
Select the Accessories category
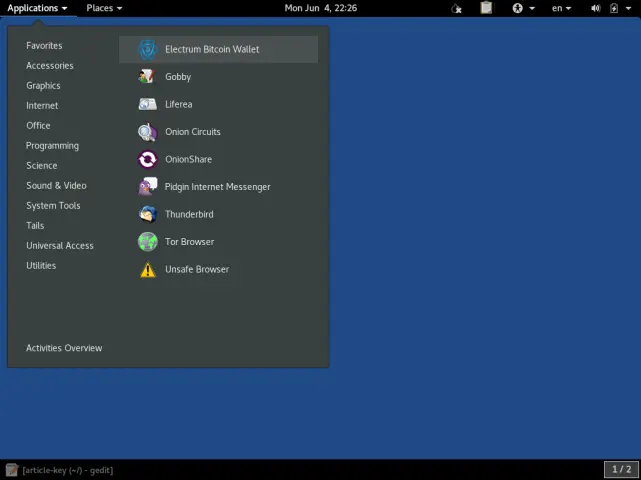coord(50,66)
